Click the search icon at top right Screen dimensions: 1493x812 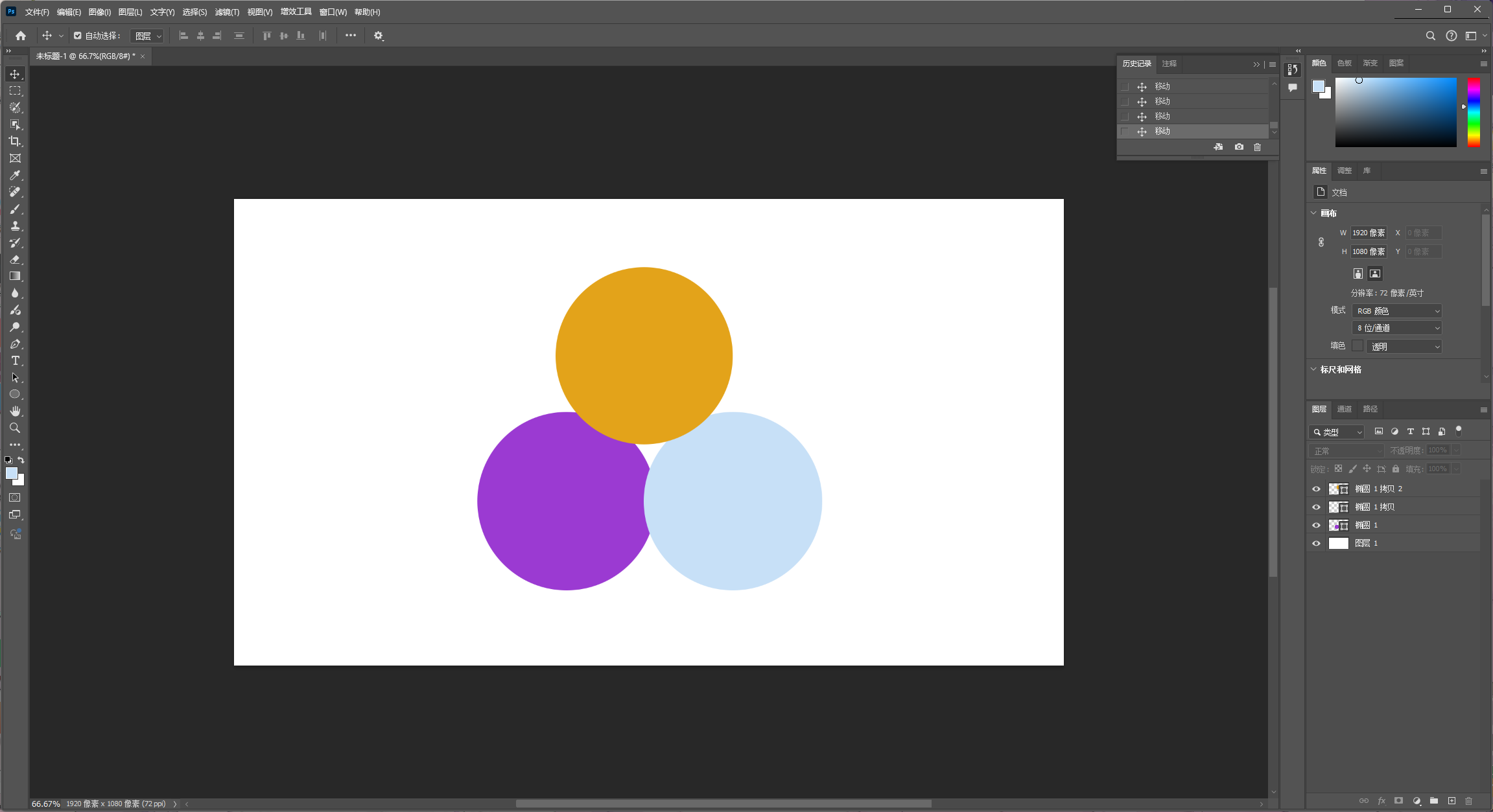pos(1430,36)
